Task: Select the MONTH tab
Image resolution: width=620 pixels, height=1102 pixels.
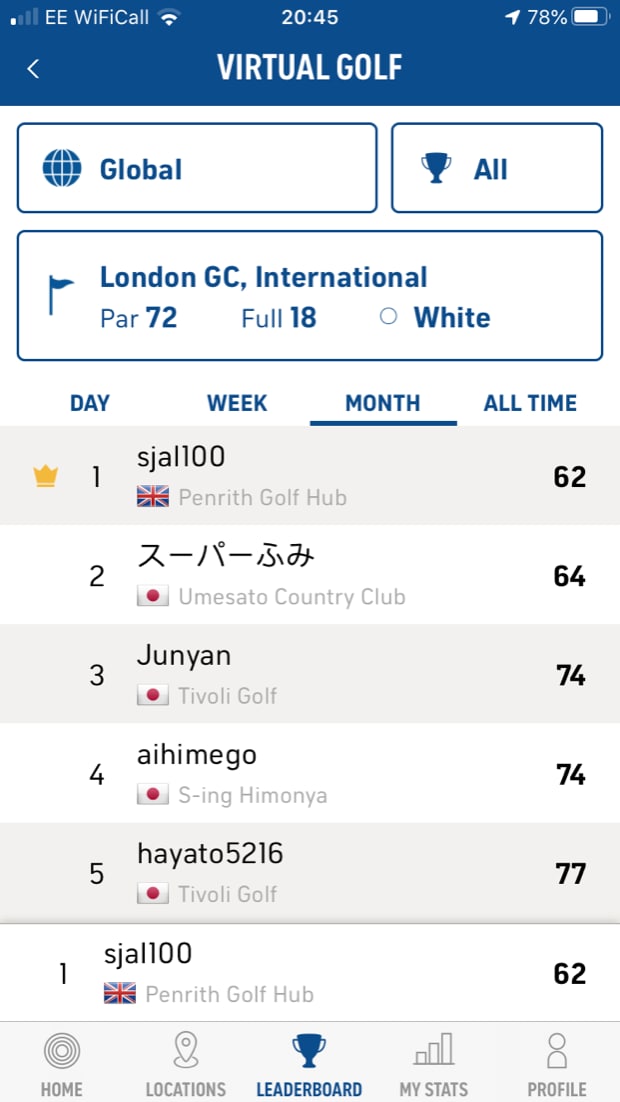Action: (x=383, y=403)
